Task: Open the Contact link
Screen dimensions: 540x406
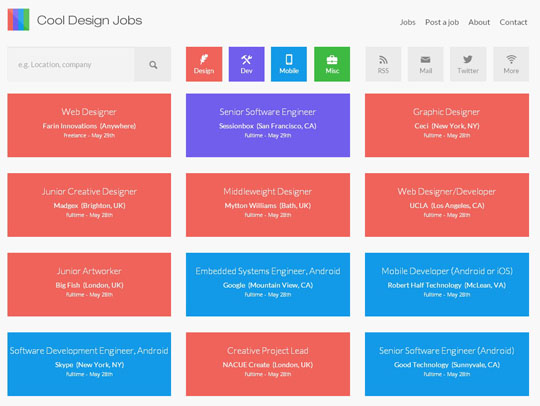Action: 513,22
